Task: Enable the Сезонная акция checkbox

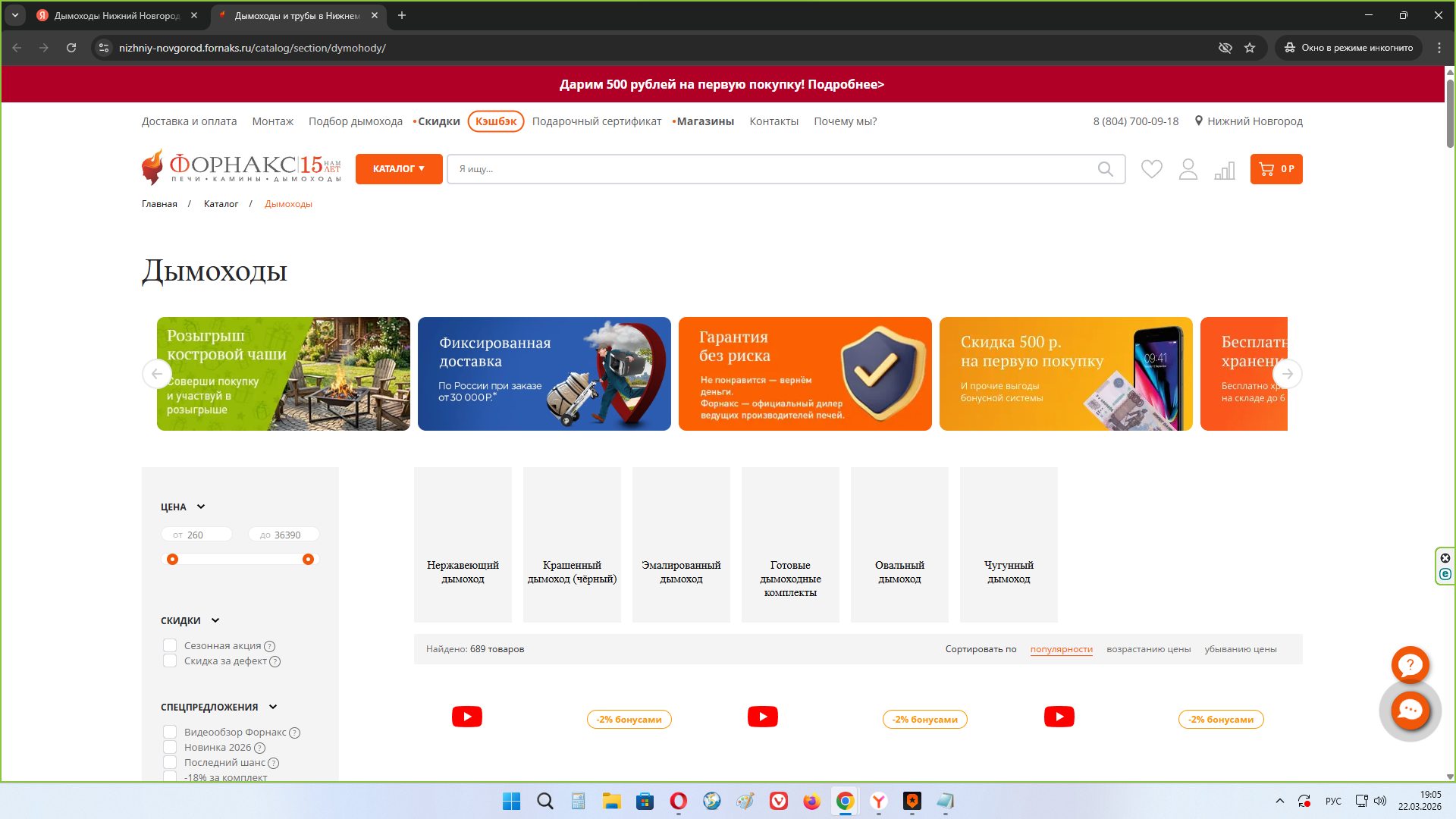Action: 170,645
